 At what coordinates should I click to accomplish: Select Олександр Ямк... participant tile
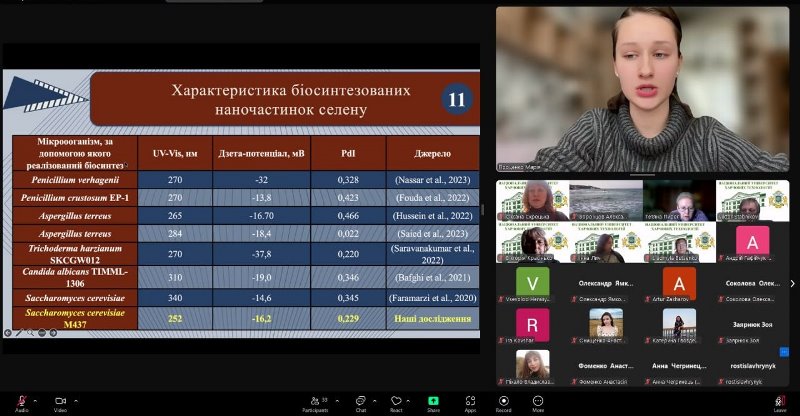point(606,284)
